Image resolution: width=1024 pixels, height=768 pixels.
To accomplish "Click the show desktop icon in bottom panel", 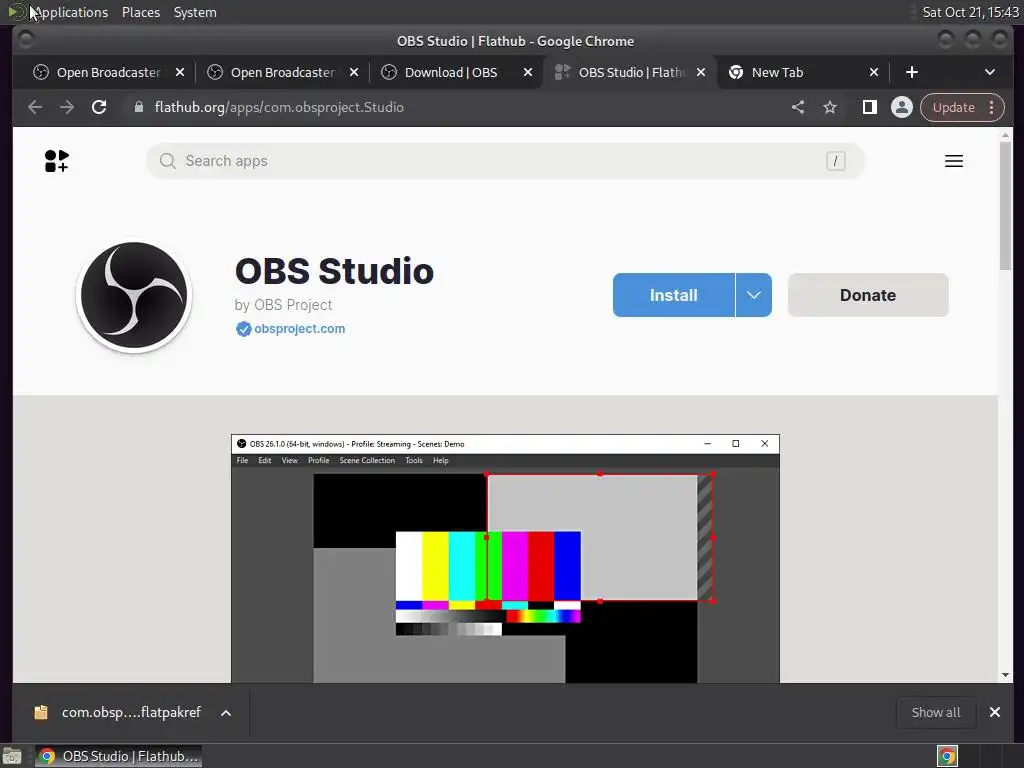I will (x=12, y=756).
